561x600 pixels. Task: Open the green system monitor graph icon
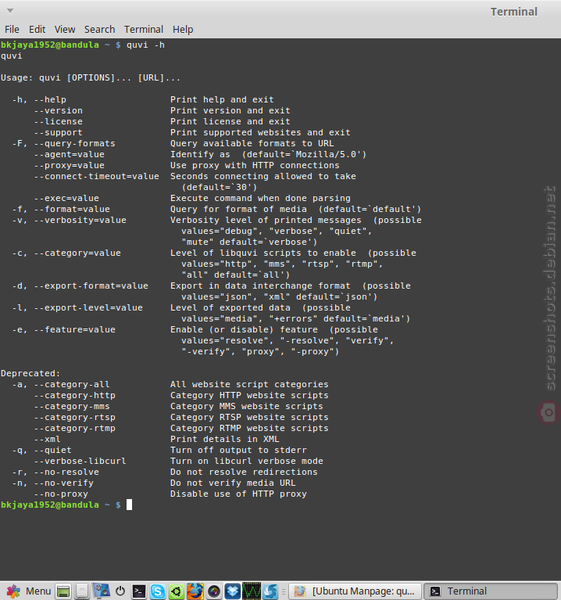coord(251,591)
